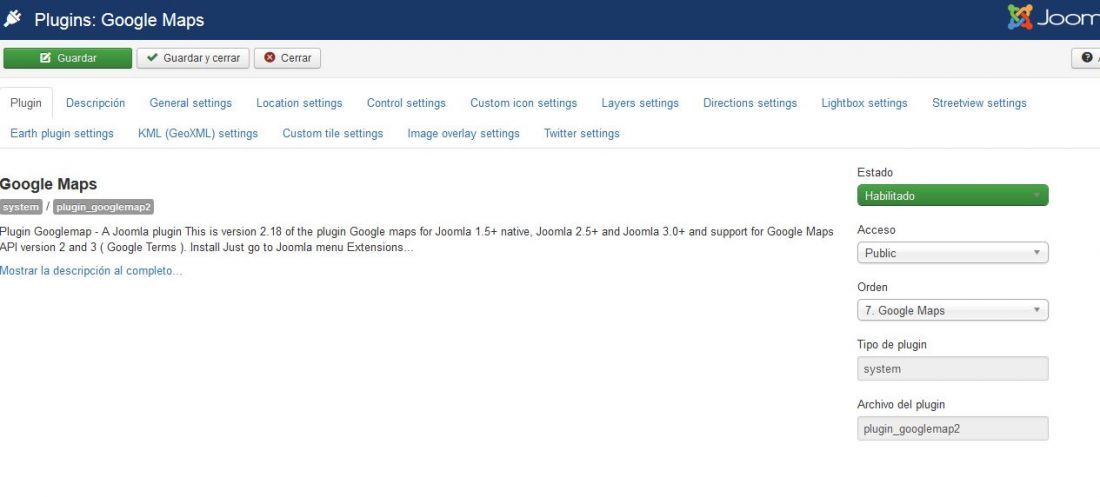1100x497 pixels.
Task: Open the Estado Habilitado dropdown
Action: pyautogui.click(x=952, y=195)
